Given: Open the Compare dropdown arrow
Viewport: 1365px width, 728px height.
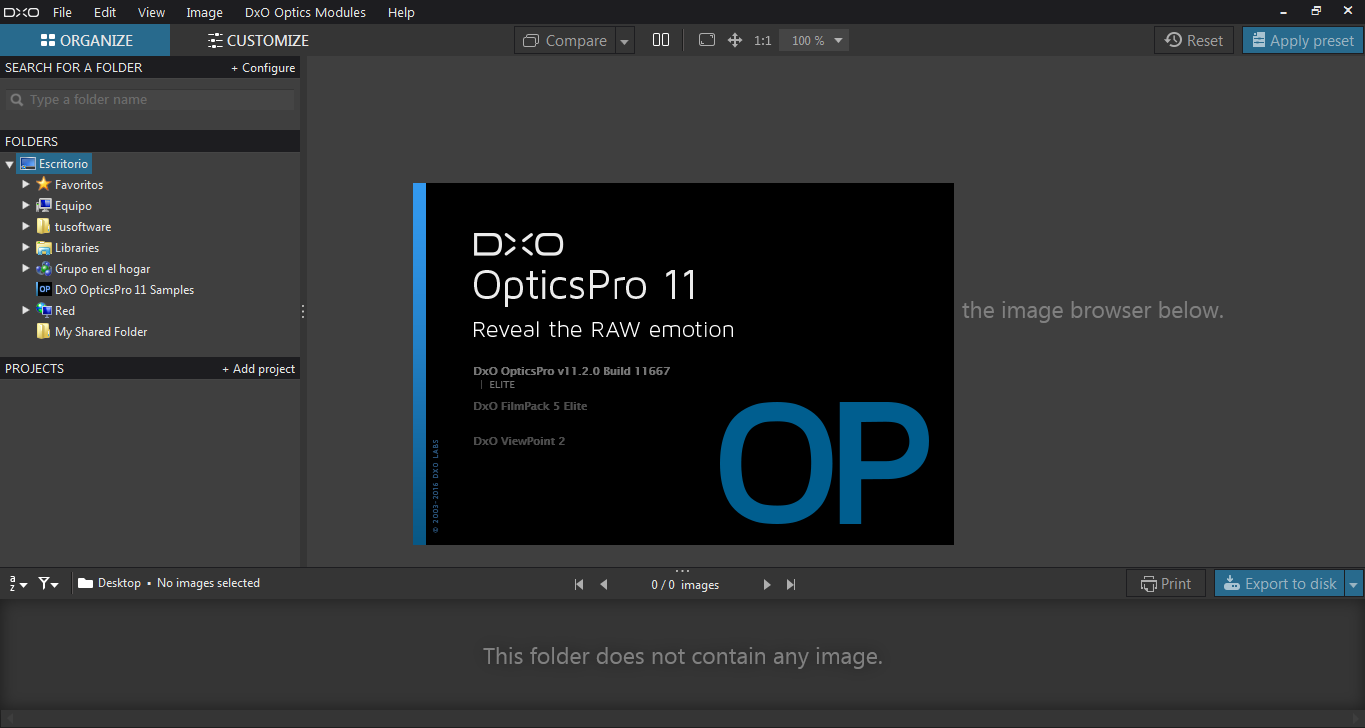Looking at the screenshot, I should (625, 41).
